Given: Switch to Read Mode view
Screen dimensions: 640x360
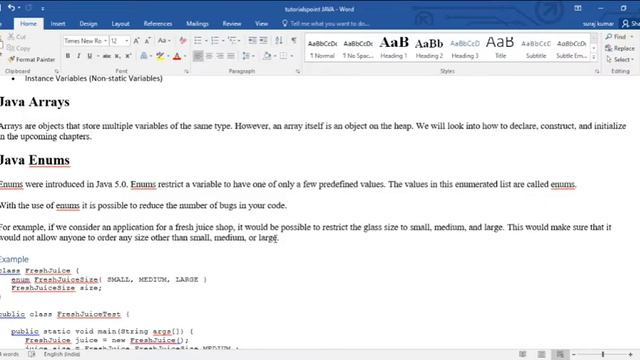Looking at the screenshot, I should click(x=522, y=354).
